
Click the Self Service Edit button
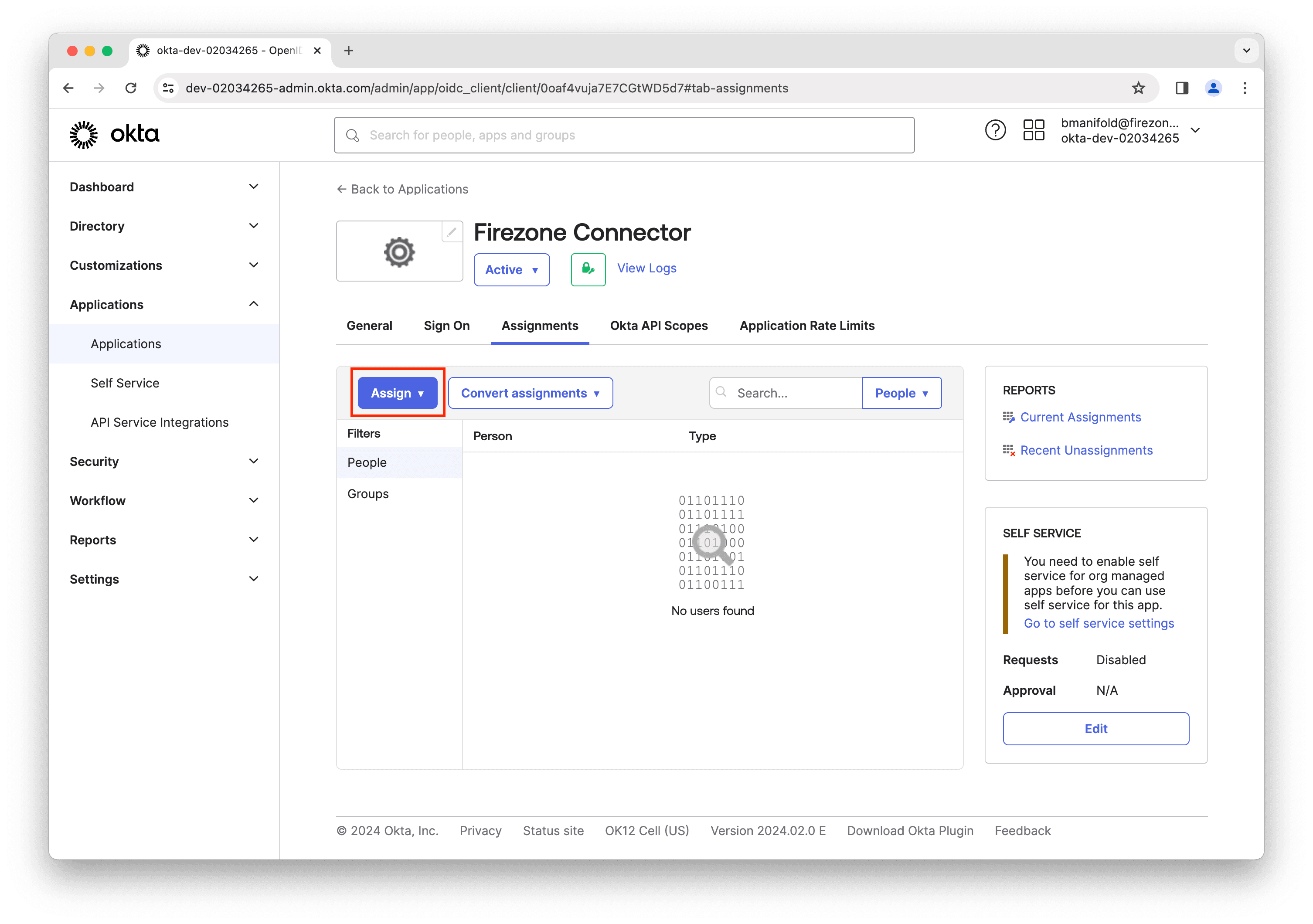coord(1097,728)
